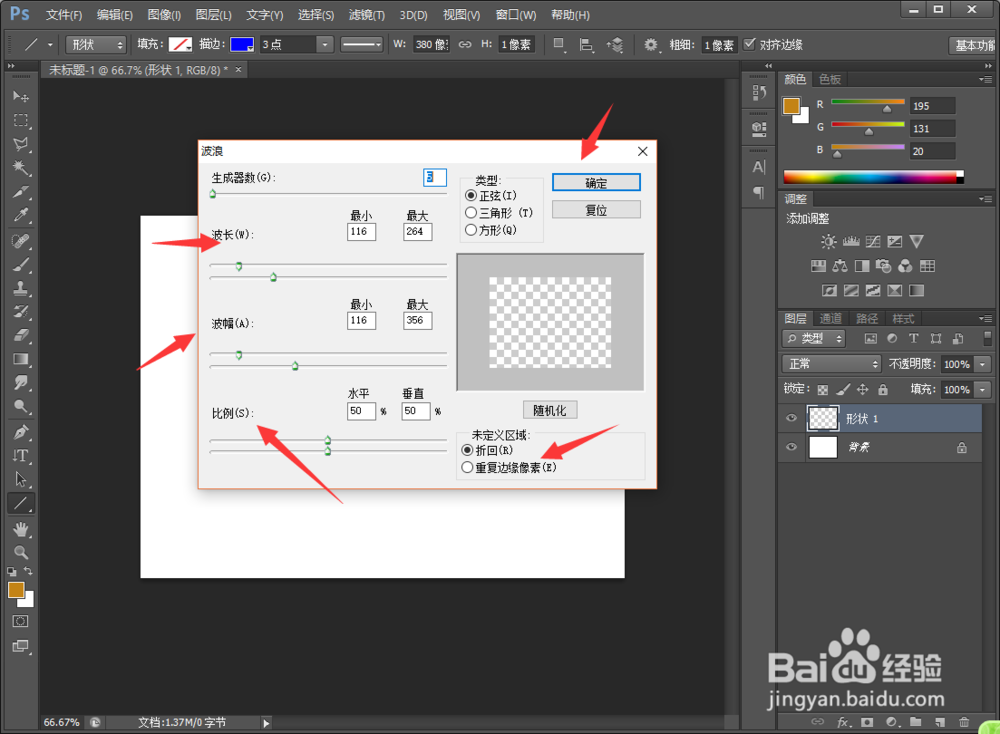Select the Gradient tool
The height and width of the screenshot is (734, 1000).
click(x=20, y=359)
